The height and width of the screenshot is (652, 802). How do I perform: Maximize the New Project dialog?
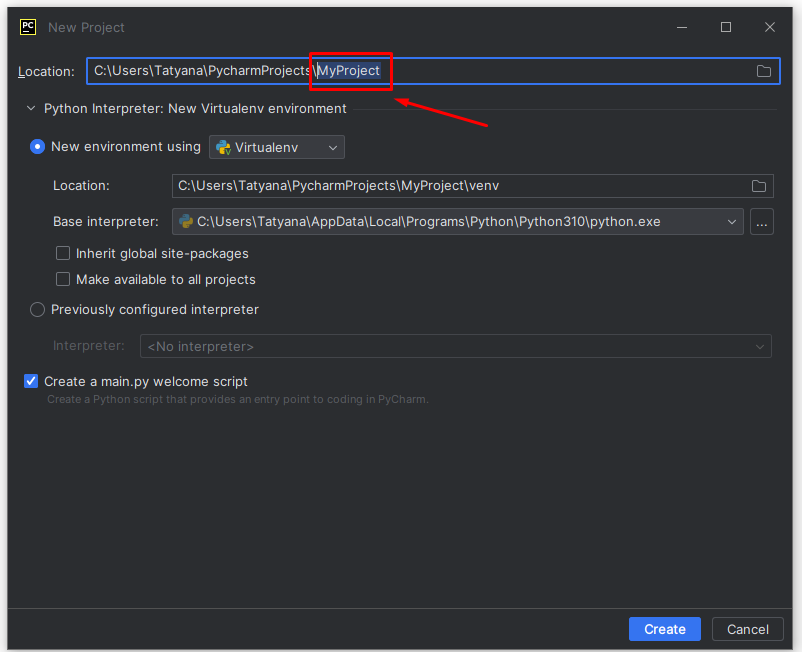tap(726, 27)
